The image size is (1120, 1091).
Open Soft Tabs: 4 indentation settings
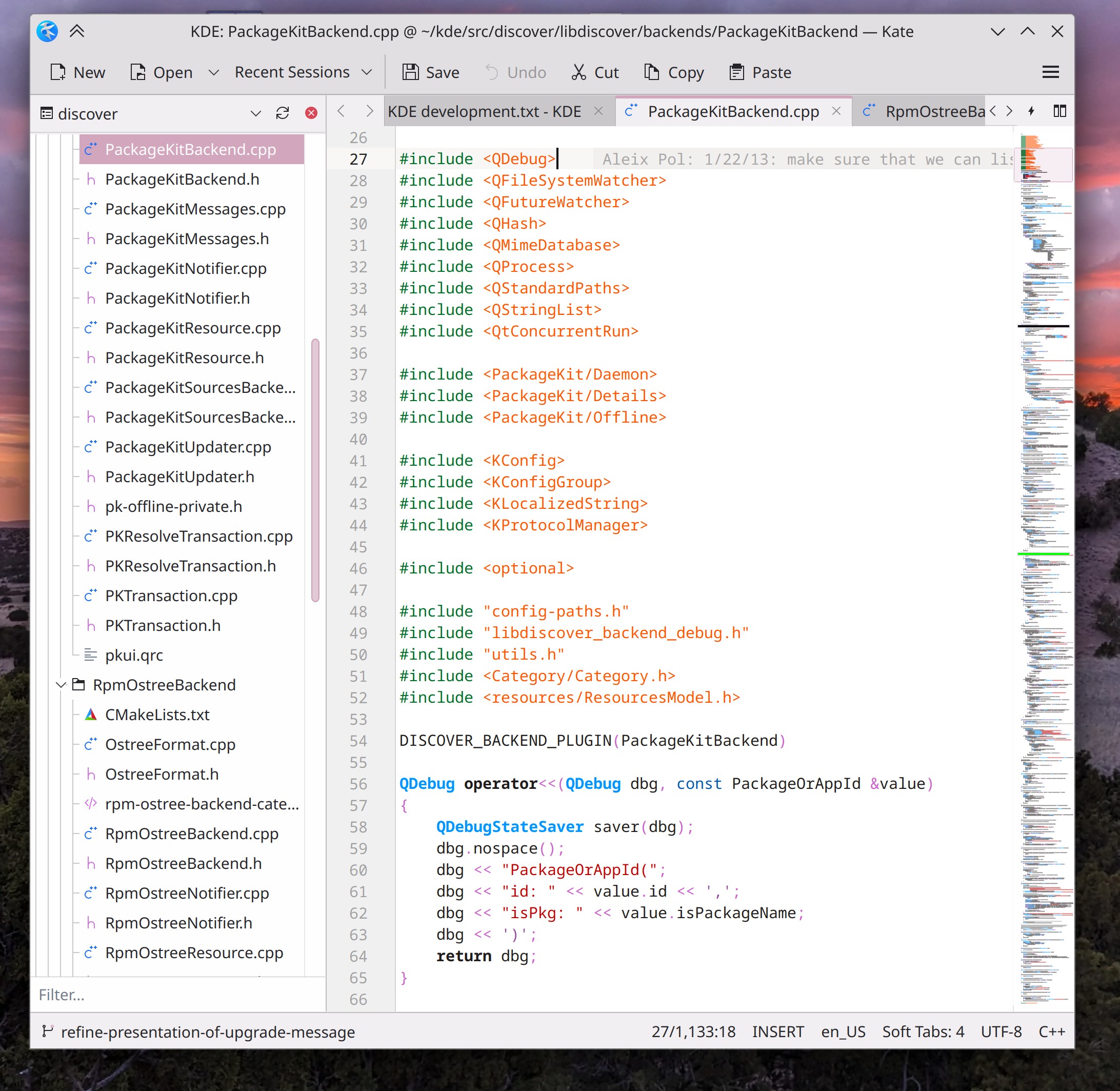pyautogui.click(x=923, y=1032)
